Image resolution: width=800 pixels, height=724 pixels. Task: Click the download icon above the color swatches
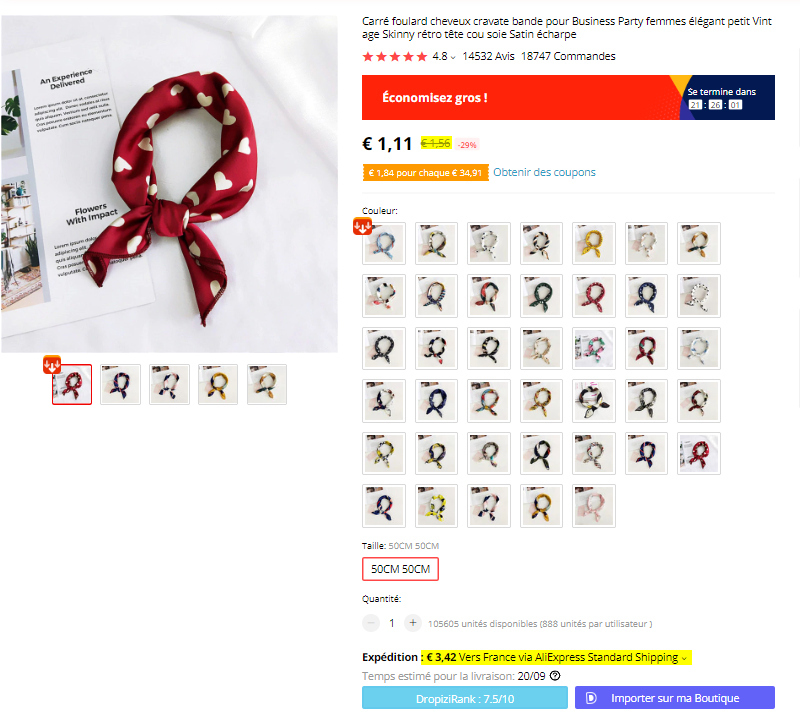coord(362,226)
